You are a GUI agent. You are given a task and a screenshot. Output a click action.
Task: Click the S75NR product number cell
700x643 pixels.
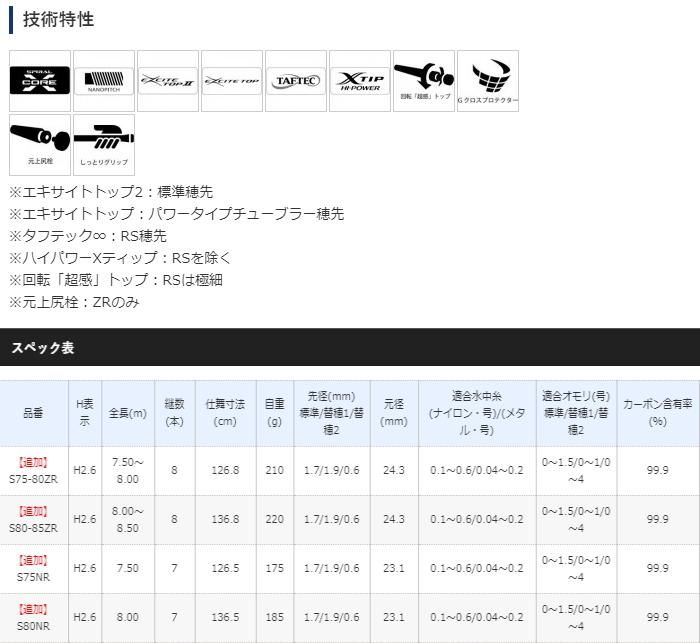click(34, 568)
